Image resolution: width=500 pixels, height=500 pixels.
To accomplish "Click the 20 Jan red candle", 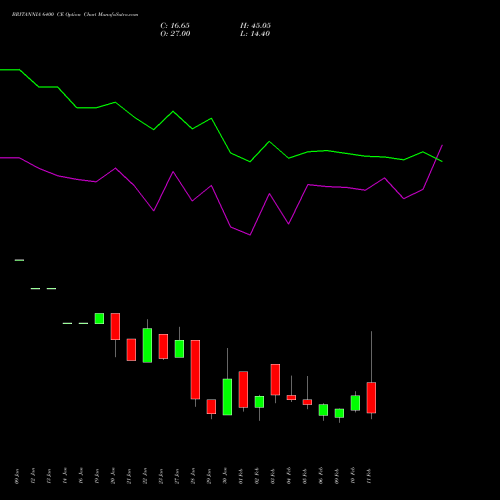I will click(x=115, y=326).
